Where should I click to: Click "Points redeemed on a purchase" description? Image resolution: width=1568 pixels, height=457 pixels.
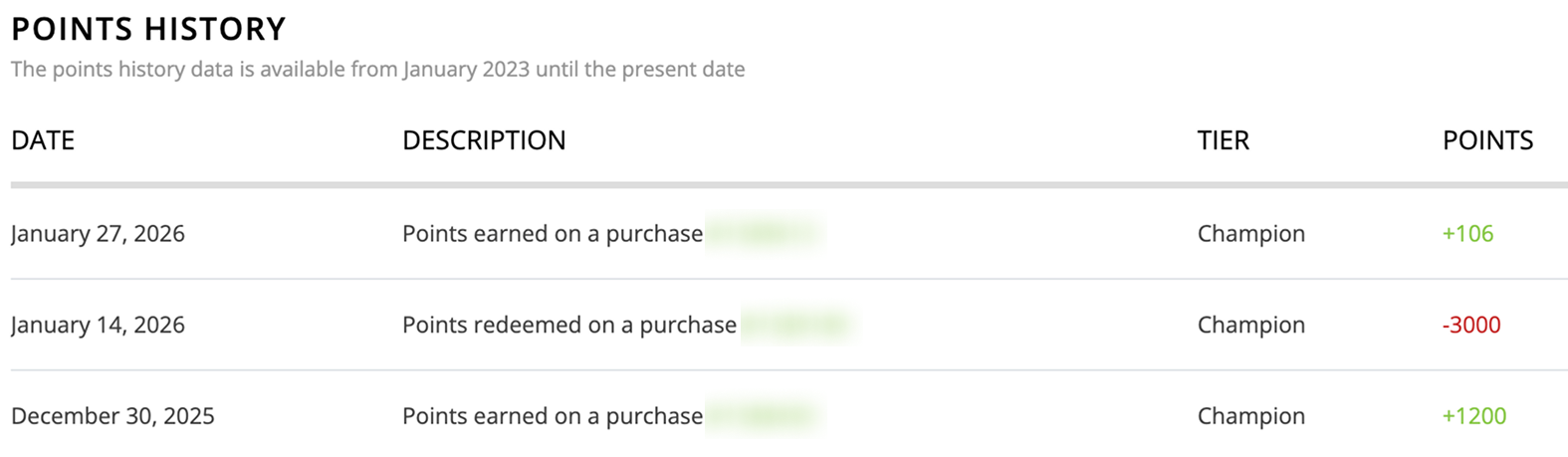coord(568,326)
